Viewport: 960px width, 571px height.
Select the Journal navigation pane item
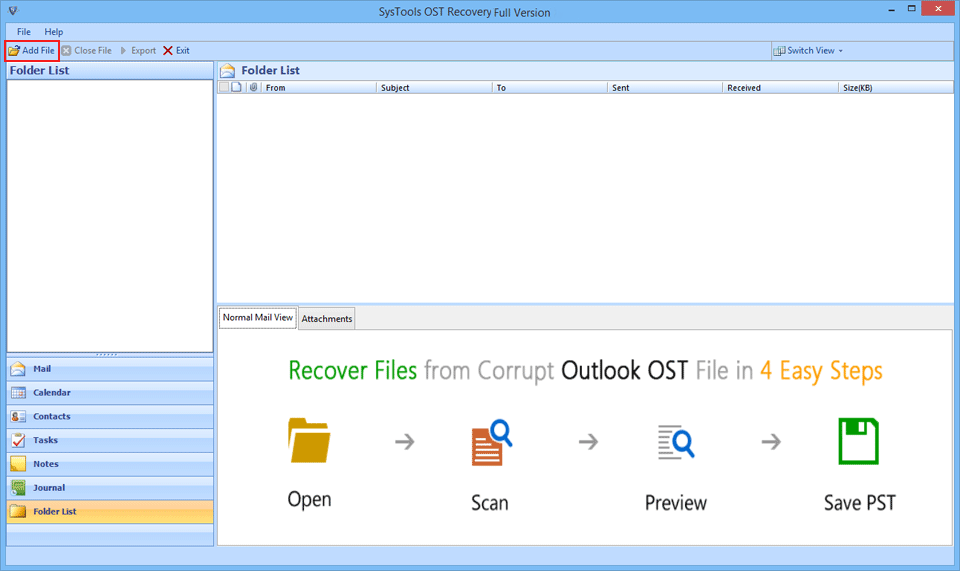pos(110,488)
